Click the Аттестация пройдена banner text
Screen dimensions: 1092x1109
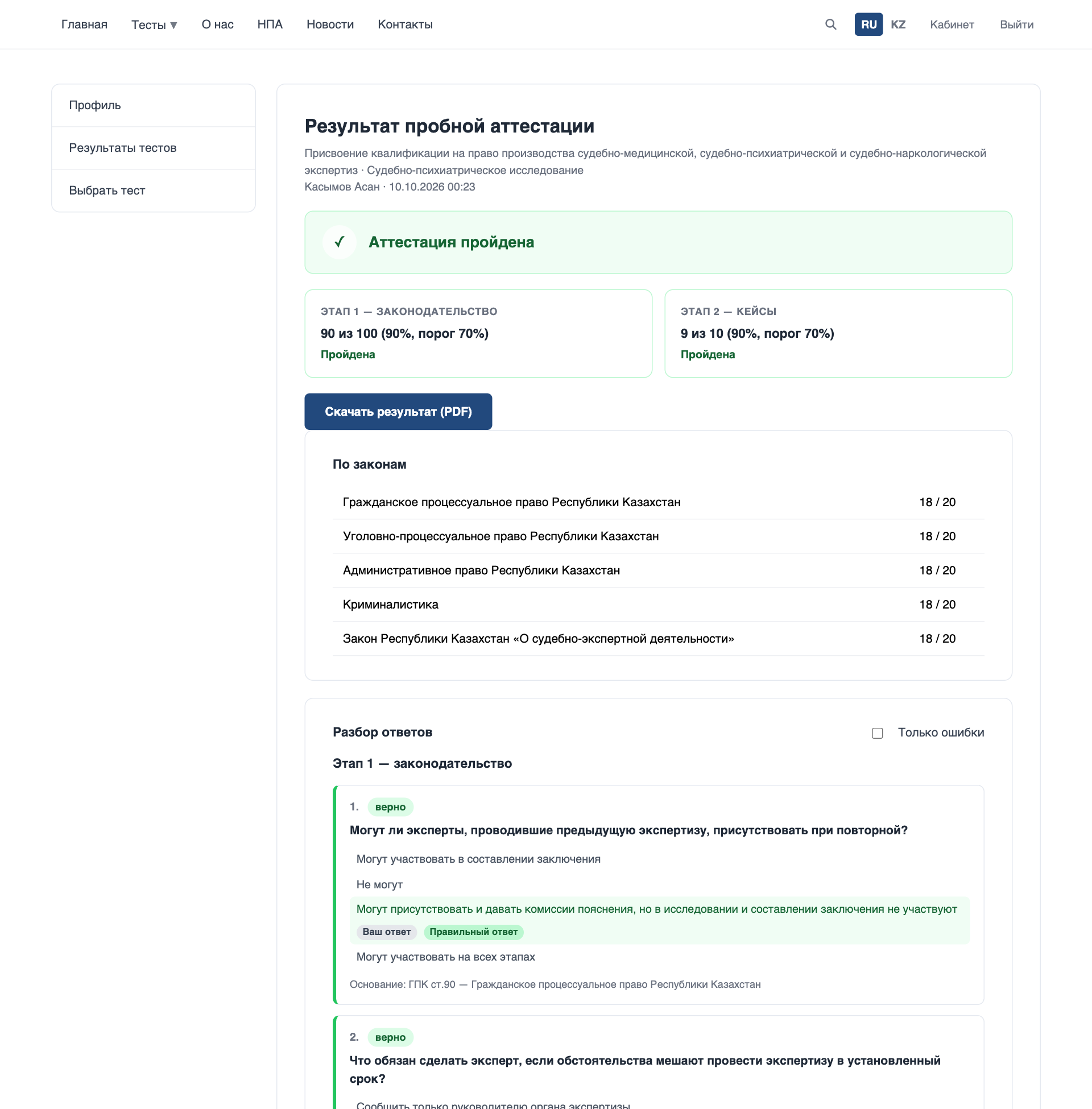pos(452,242)
